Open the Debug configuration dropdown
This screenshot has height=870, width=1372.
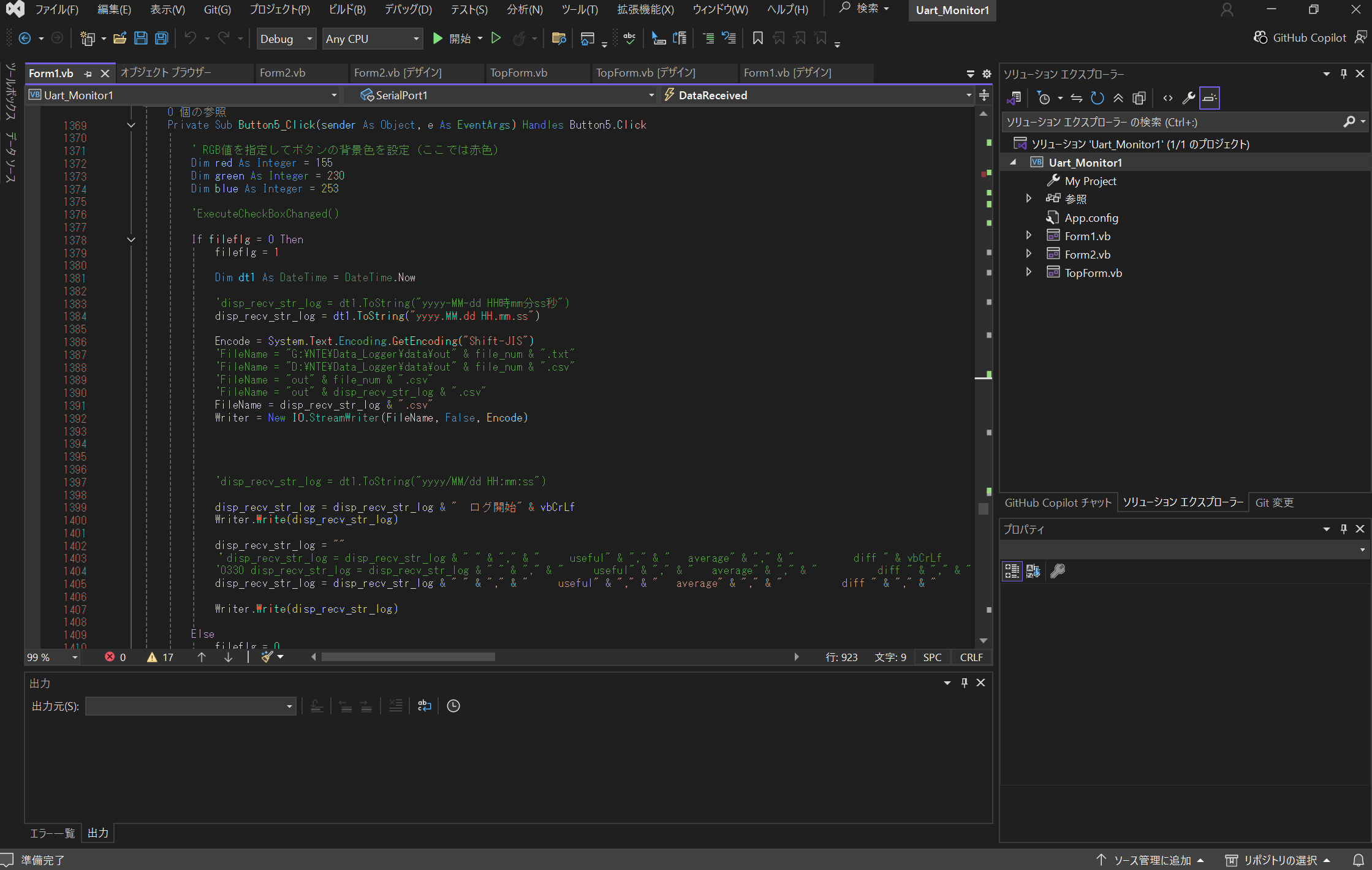pyautogui.click(x=286, y=39)
